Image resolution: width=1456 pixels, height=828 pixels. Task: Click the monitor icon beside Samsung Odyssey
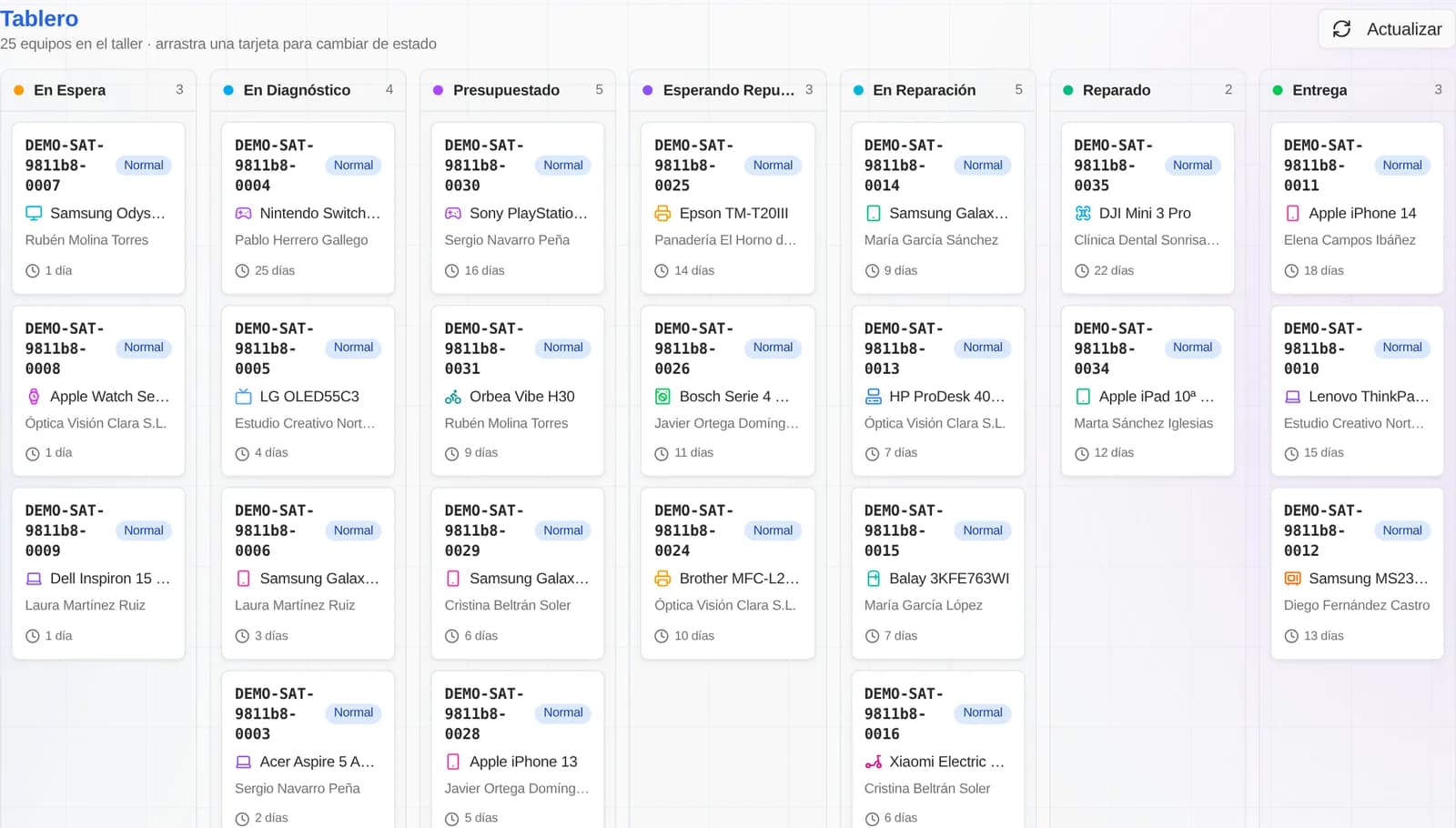34,214
